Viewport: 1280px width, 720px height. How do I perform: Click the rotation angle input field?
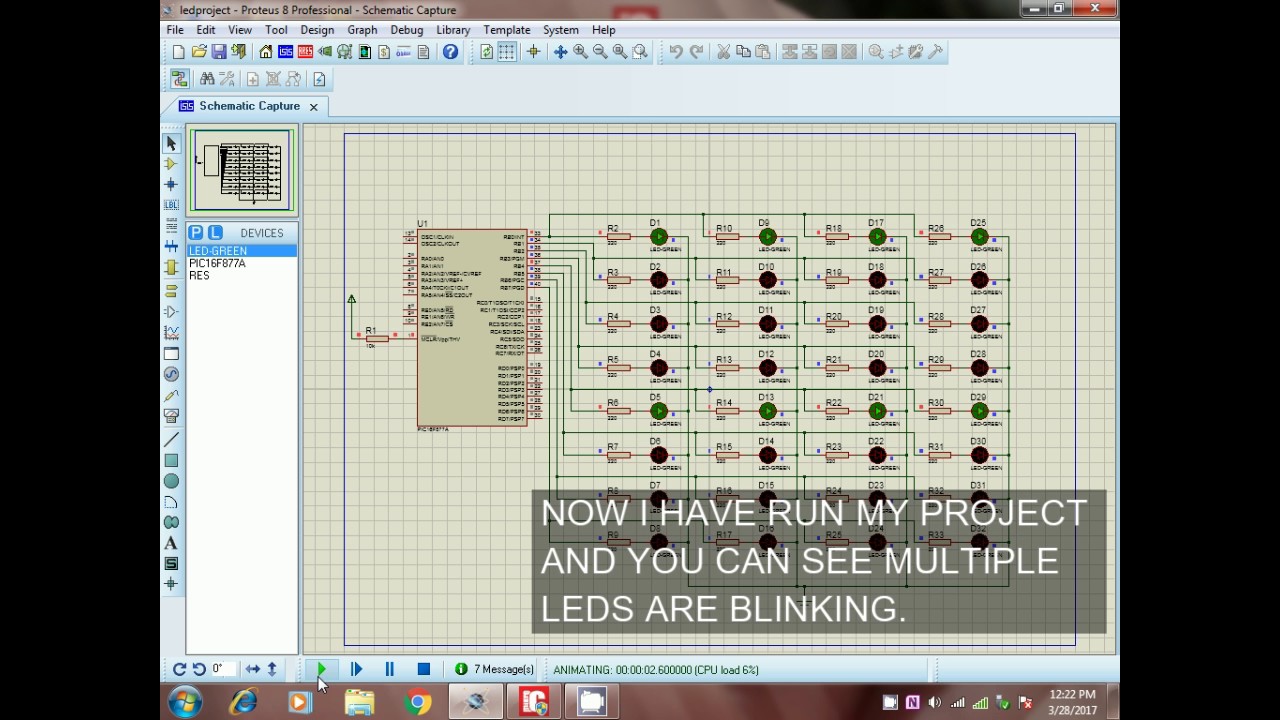point(224,669)
